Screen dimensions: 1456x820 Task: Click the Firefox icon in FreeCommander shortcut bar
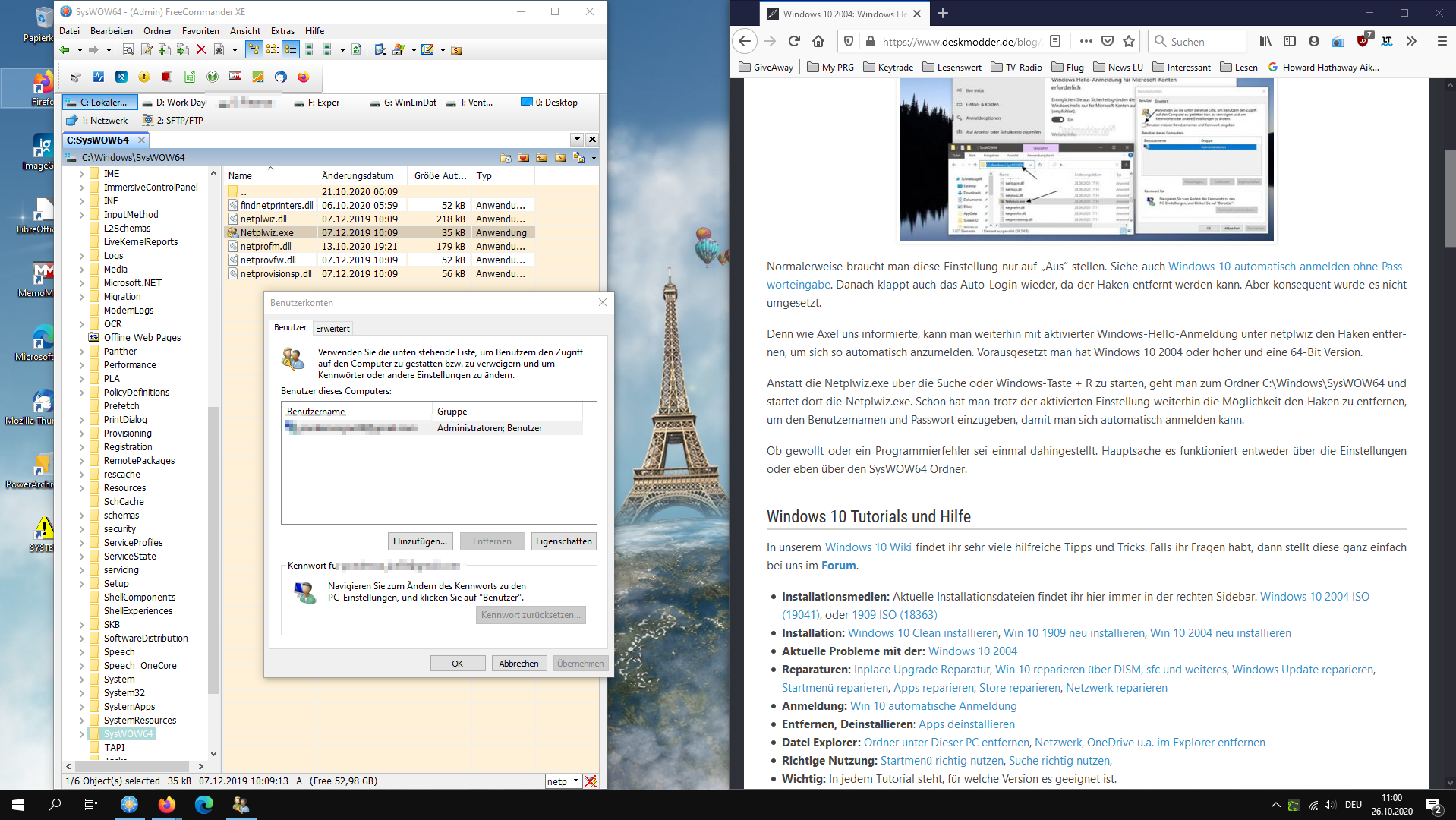click(304, 77)
